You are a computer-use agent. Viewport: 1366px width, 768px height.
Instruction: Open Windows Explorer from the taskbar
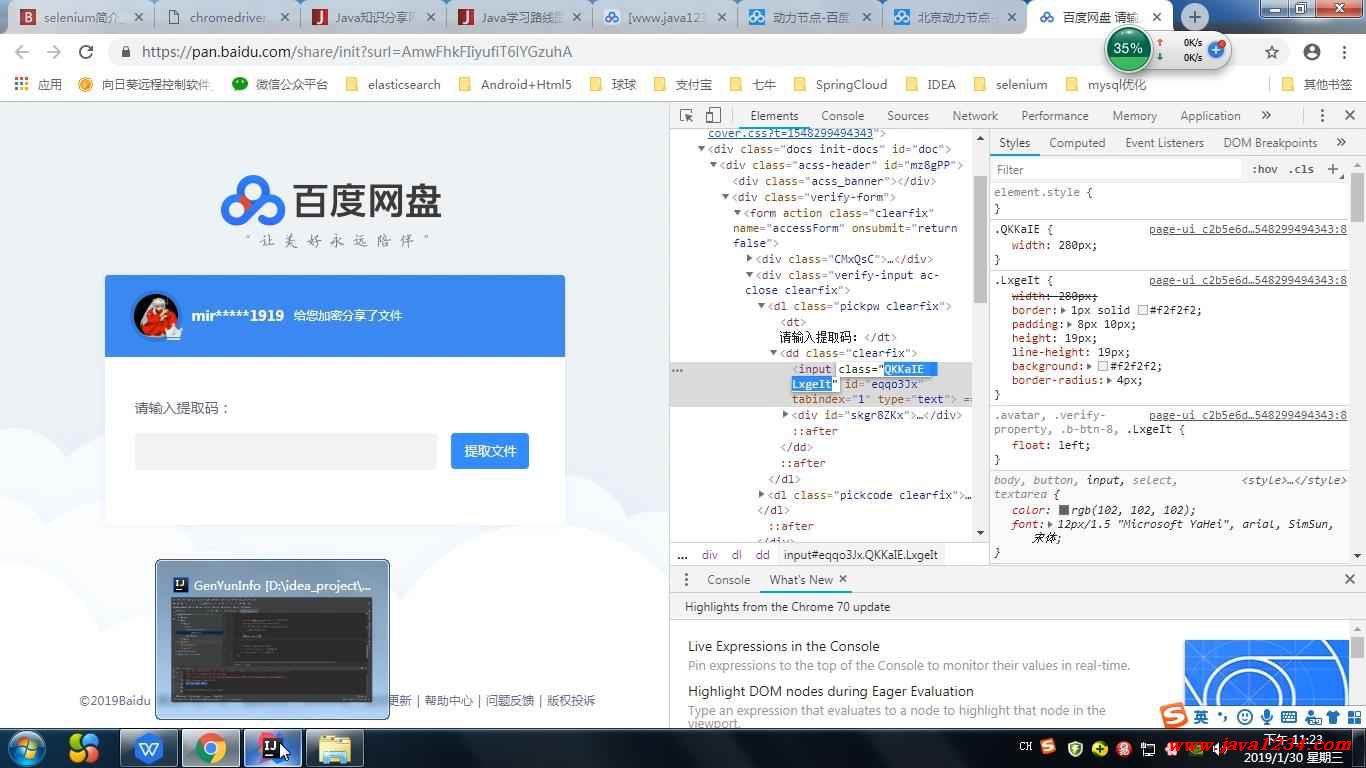334,748
